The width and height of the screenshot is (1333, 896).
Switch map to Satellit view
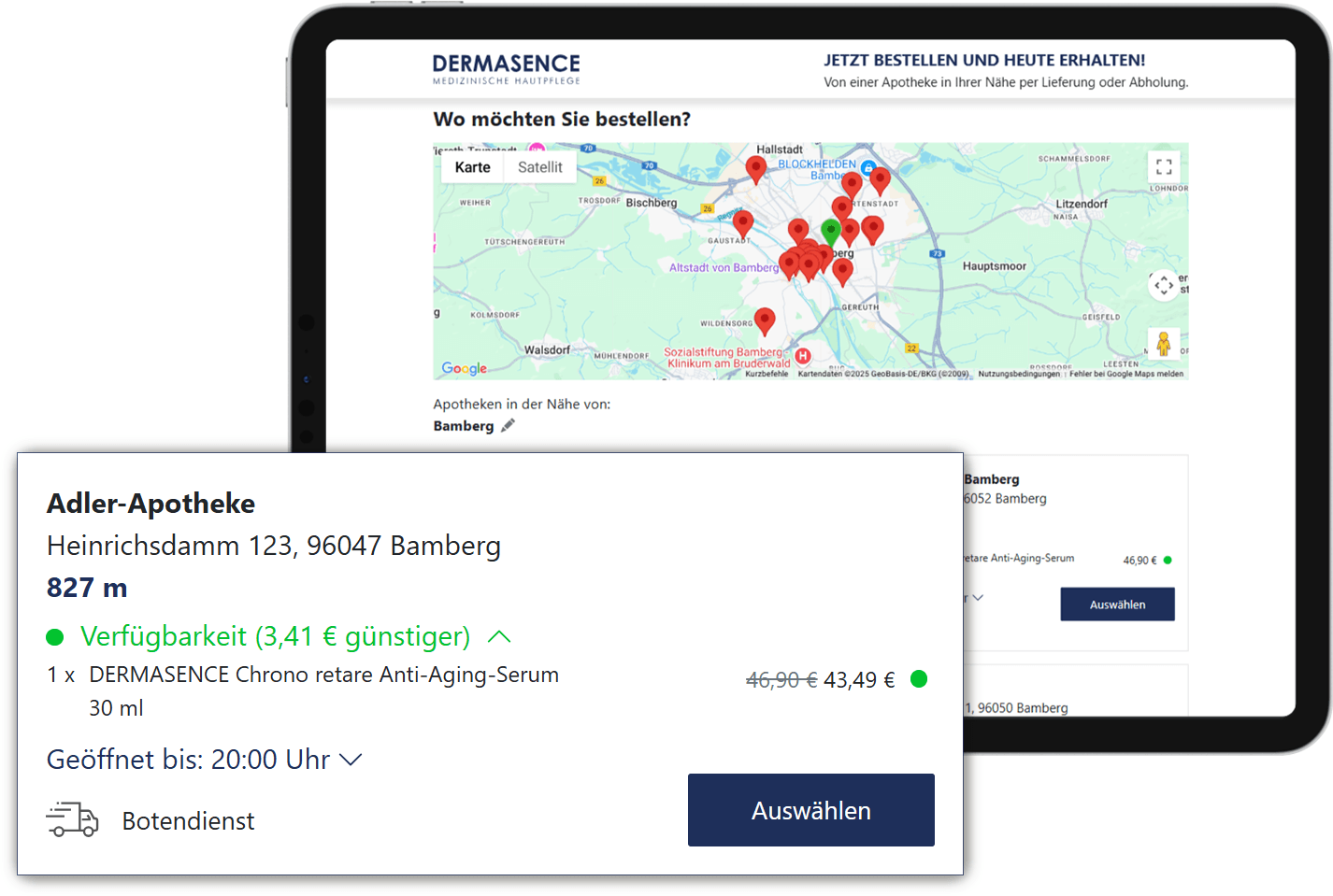(x=540, y=167)
